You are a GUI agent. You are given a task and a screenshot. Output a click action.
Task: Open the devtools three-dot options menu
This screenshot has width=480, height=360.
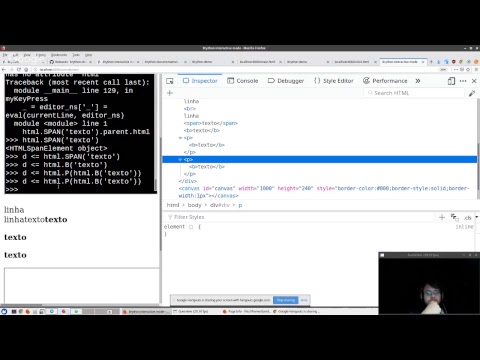click(463, 81)
